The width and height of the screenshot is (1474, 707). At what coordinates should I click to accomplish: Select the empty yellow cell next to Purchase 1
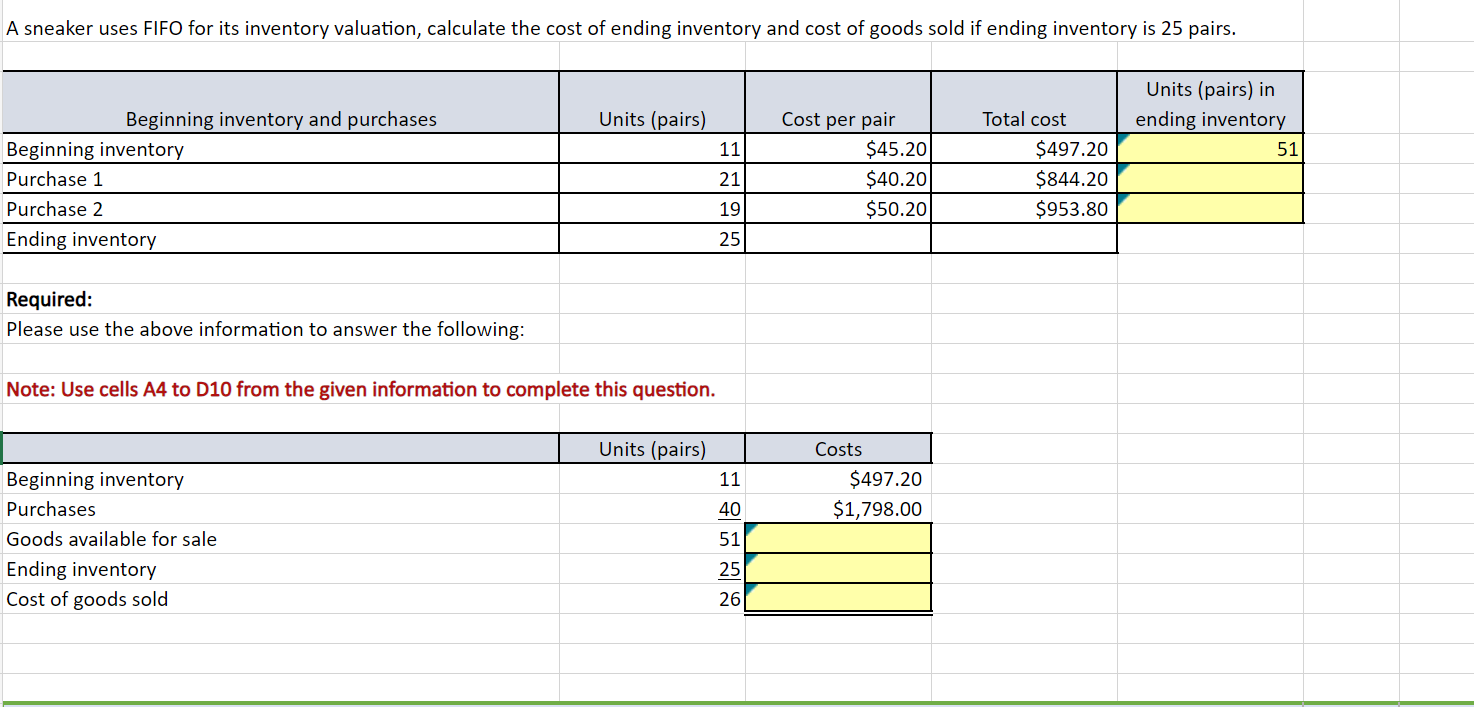(x=1210, y=178)
